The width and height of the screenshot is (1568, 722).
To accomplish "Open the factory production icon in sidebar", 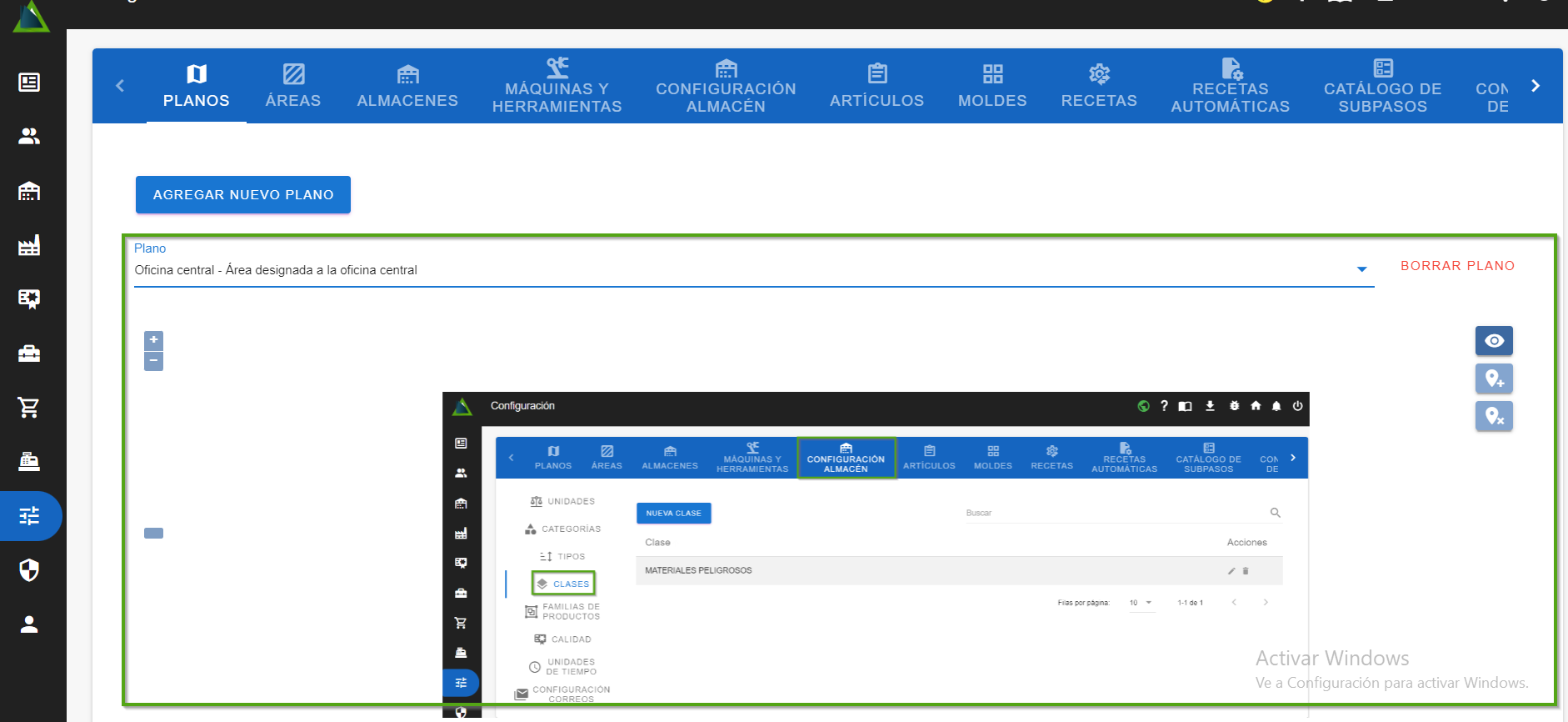I will (29, 245).
